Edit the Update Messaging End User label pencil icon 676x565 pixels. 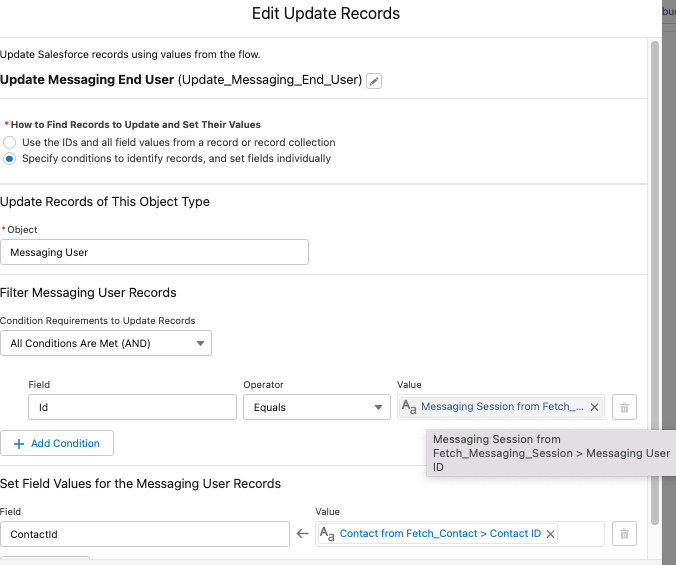pos(374,81)
